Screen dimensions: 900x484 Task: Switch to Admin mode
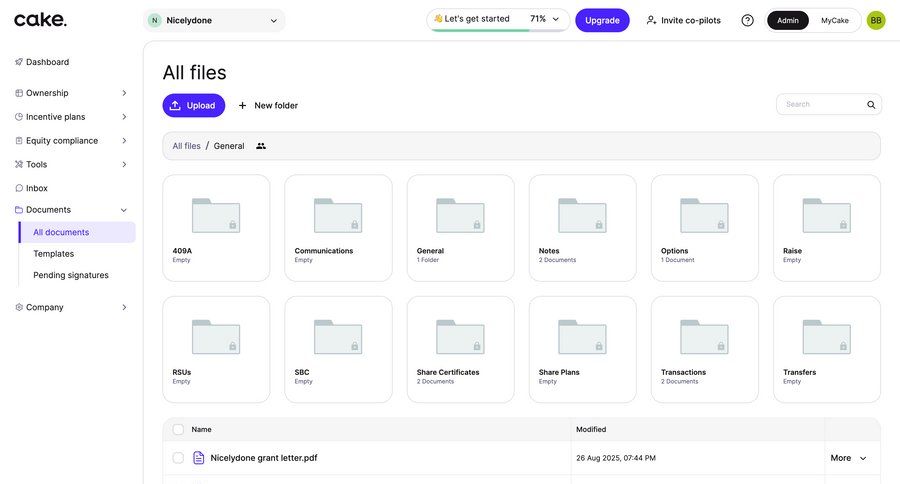tap(788, 21)
